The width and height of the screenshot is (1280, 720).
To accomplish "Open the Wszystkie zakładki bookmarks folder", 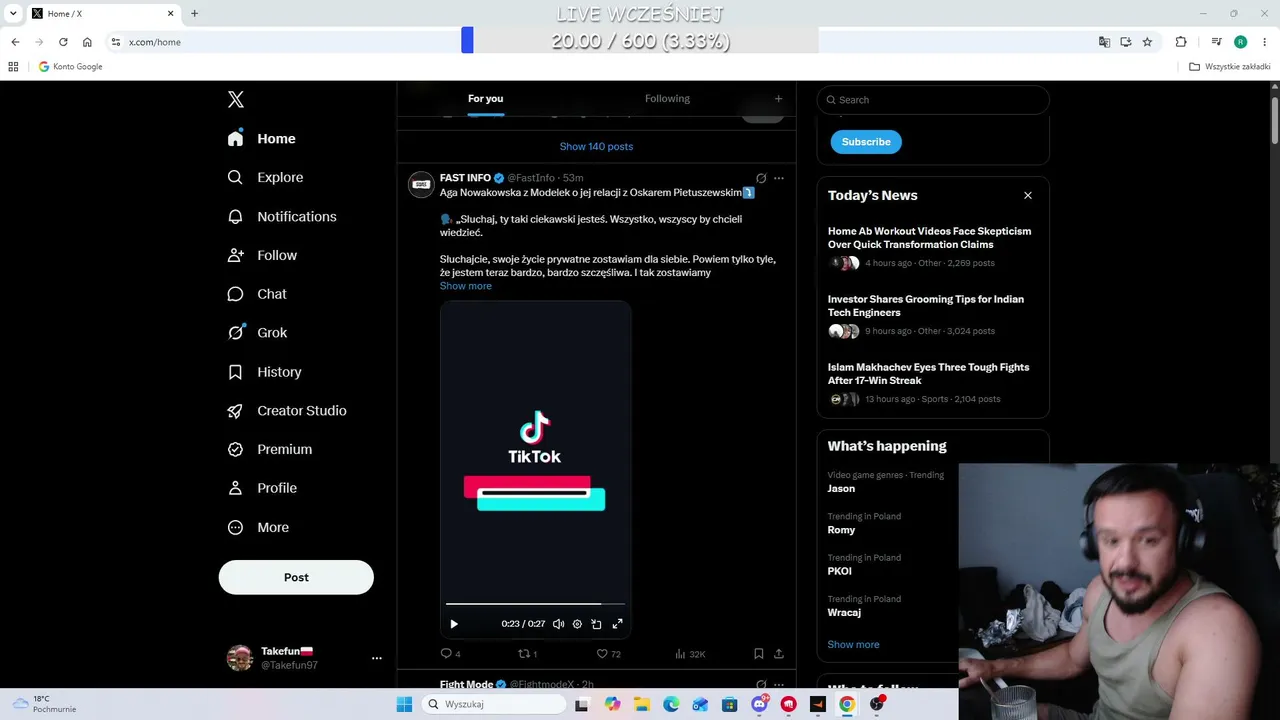I will coord(1230,67).
